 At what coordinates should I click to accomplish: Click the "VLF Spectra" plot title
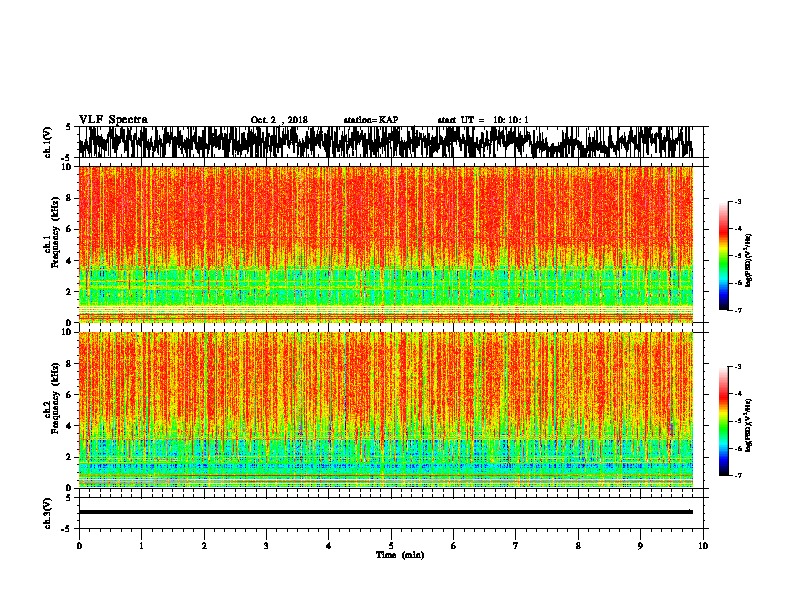(113, 120)
